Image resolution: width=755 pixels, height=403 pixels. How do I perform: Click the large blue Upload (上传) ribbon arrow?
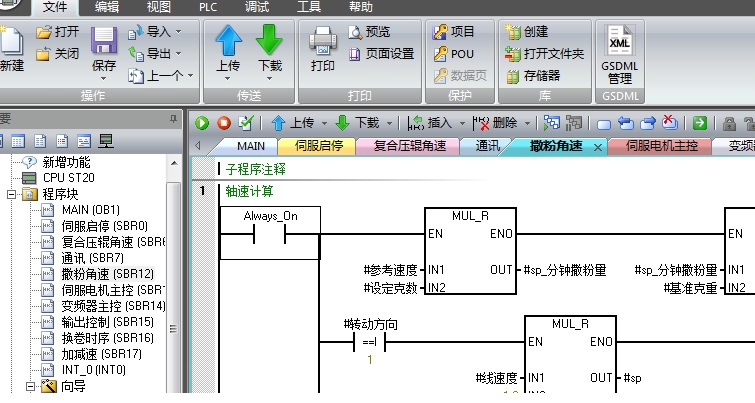228,43
